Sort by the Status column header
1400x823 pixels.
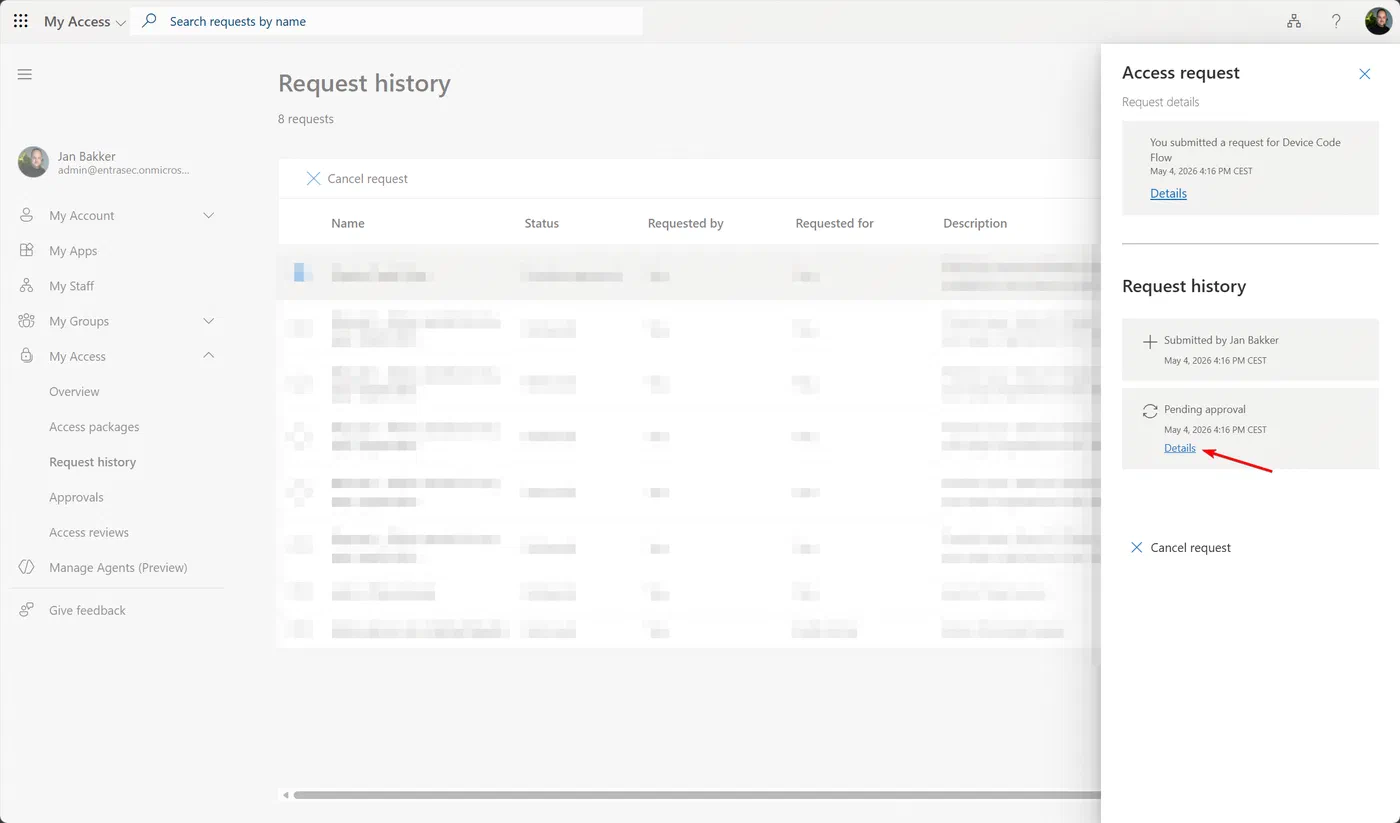coord(541,223)
